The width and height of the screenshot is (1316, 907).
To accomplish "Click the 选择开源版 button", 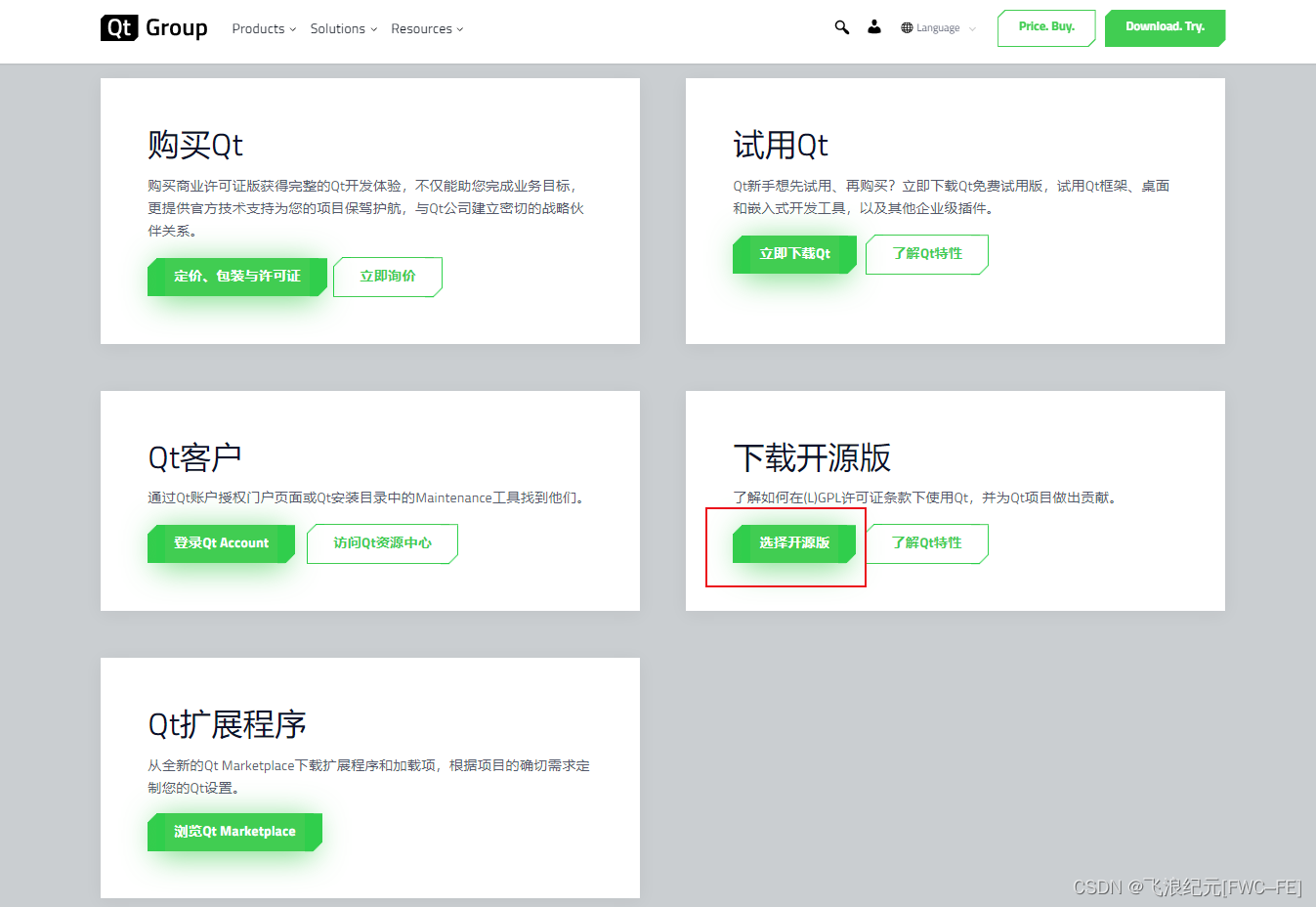I will [794, 543].
